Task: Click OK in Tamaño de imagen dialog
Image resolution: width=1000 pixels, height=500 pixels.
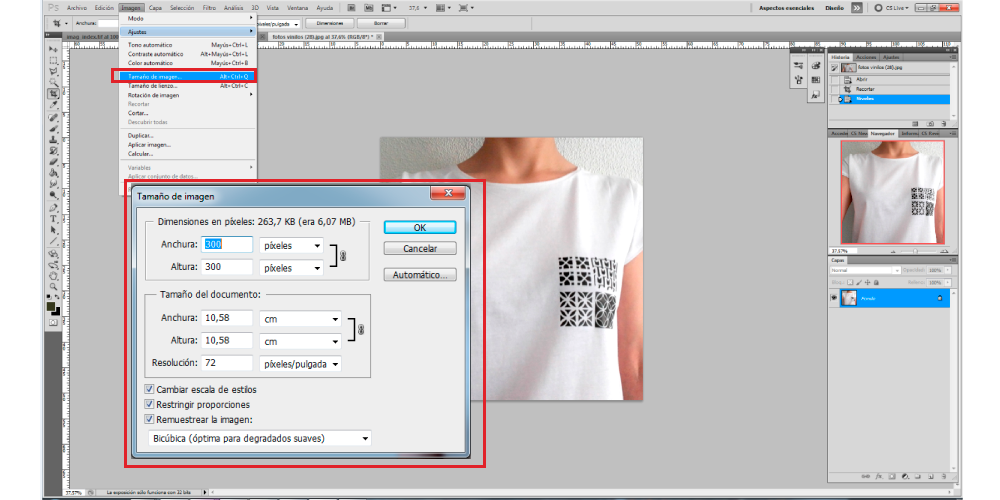Action: (x=420, y=228)
